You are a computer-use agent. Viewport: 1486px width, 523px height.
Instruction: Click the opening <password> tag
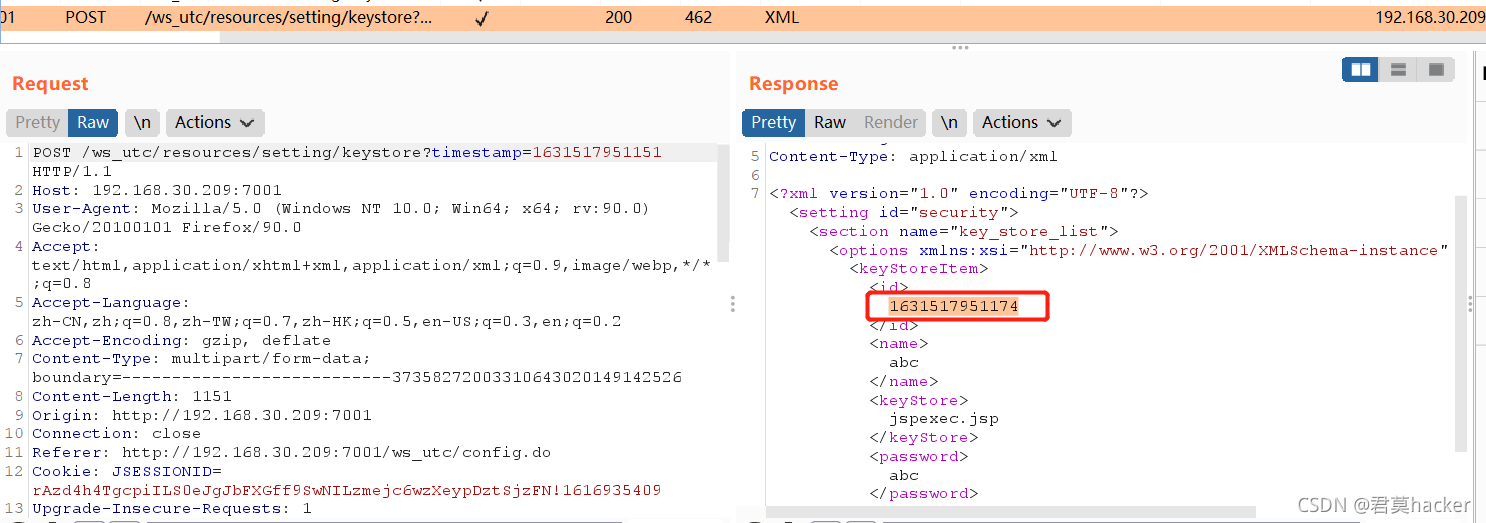(918, 456)
